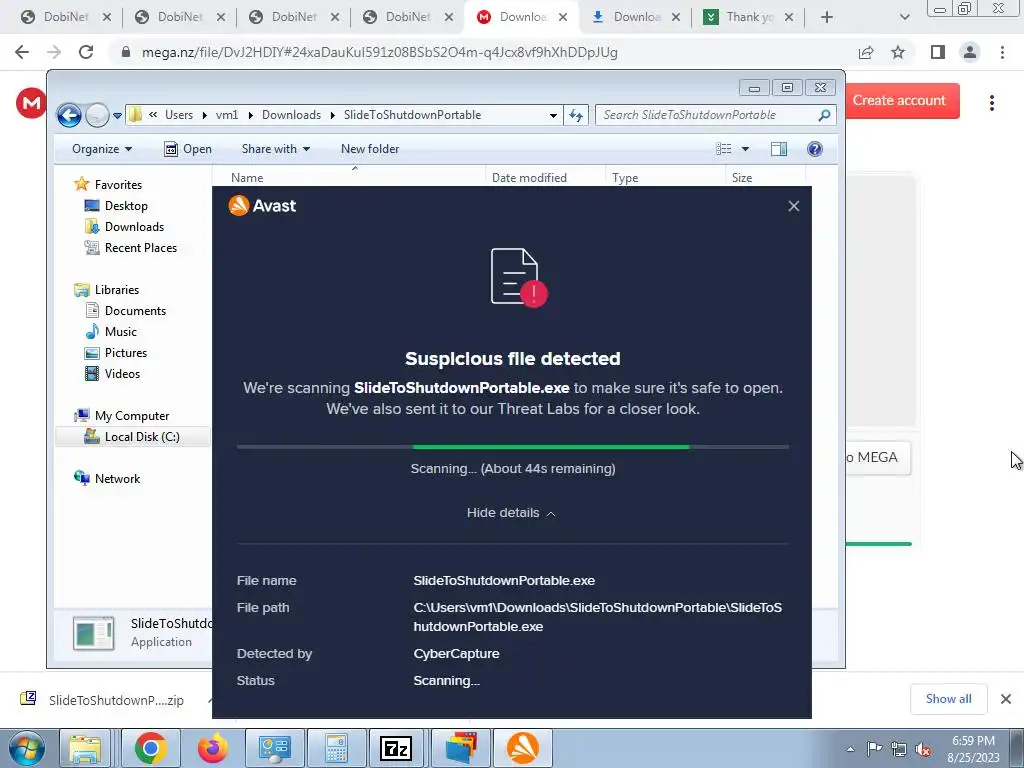Open Explorer recent locations dropdown

click(x=117, y=116)
